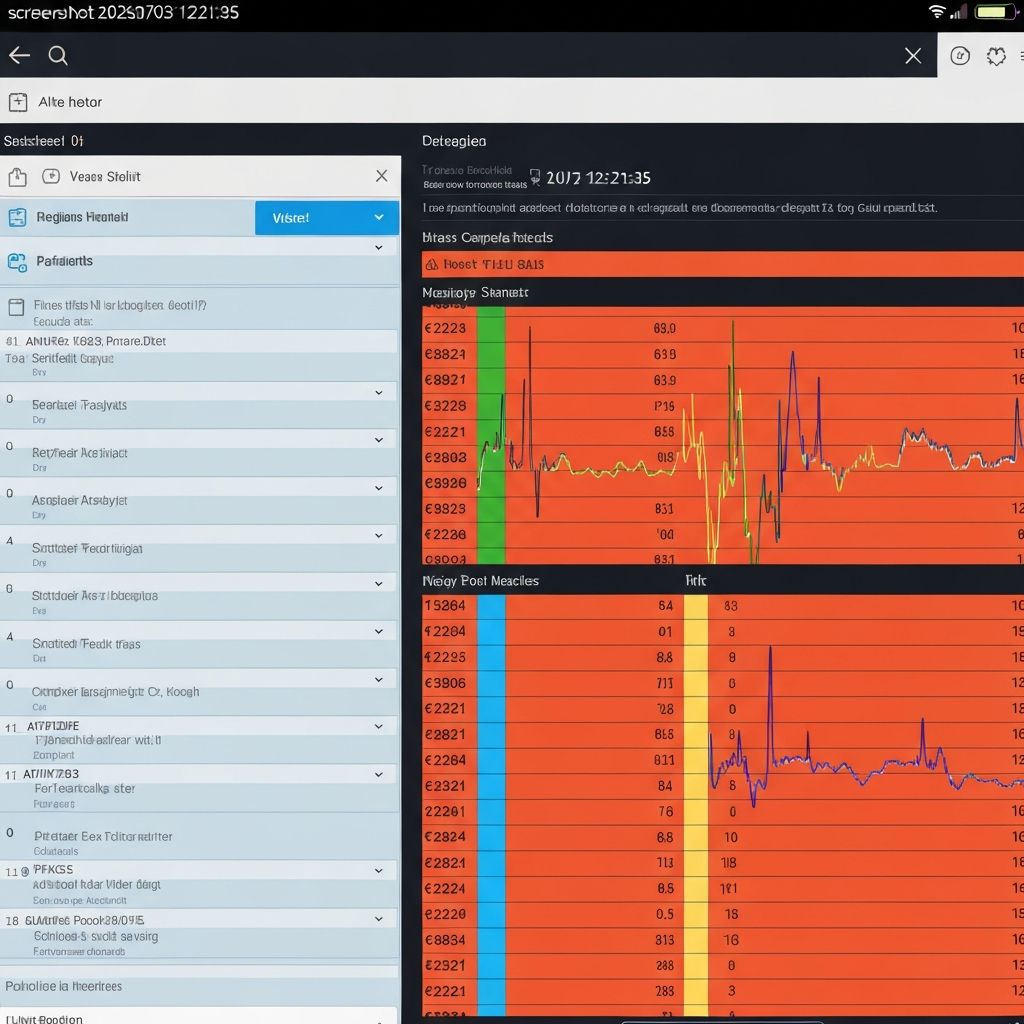The height and width of the screenshot is (1024, 1024).
Task: Click the Pafidiertts icon in sidebar
Action: pos(17,262)
